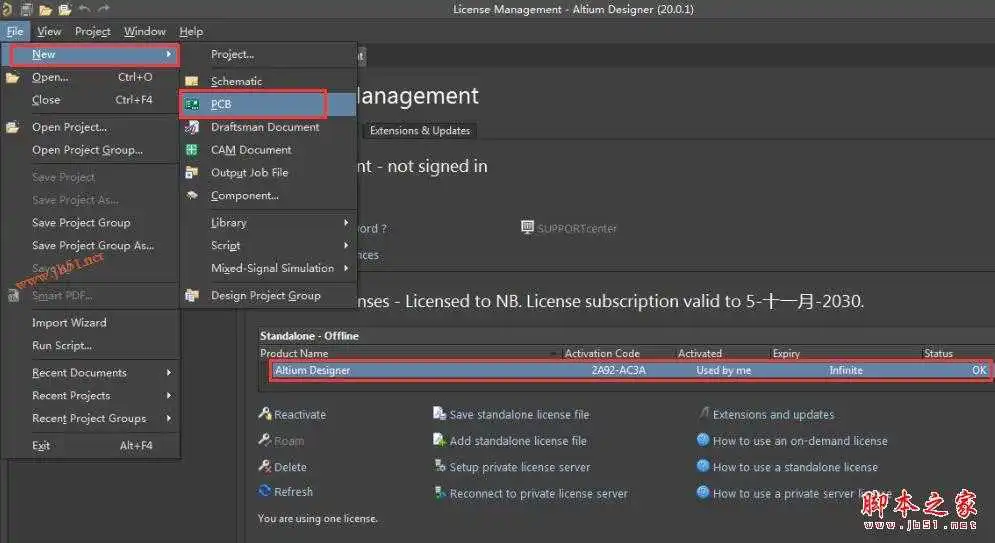This screenshot has height=543, width=995.
Task: Click Save standalone license file link
Action: click(519, 415)
